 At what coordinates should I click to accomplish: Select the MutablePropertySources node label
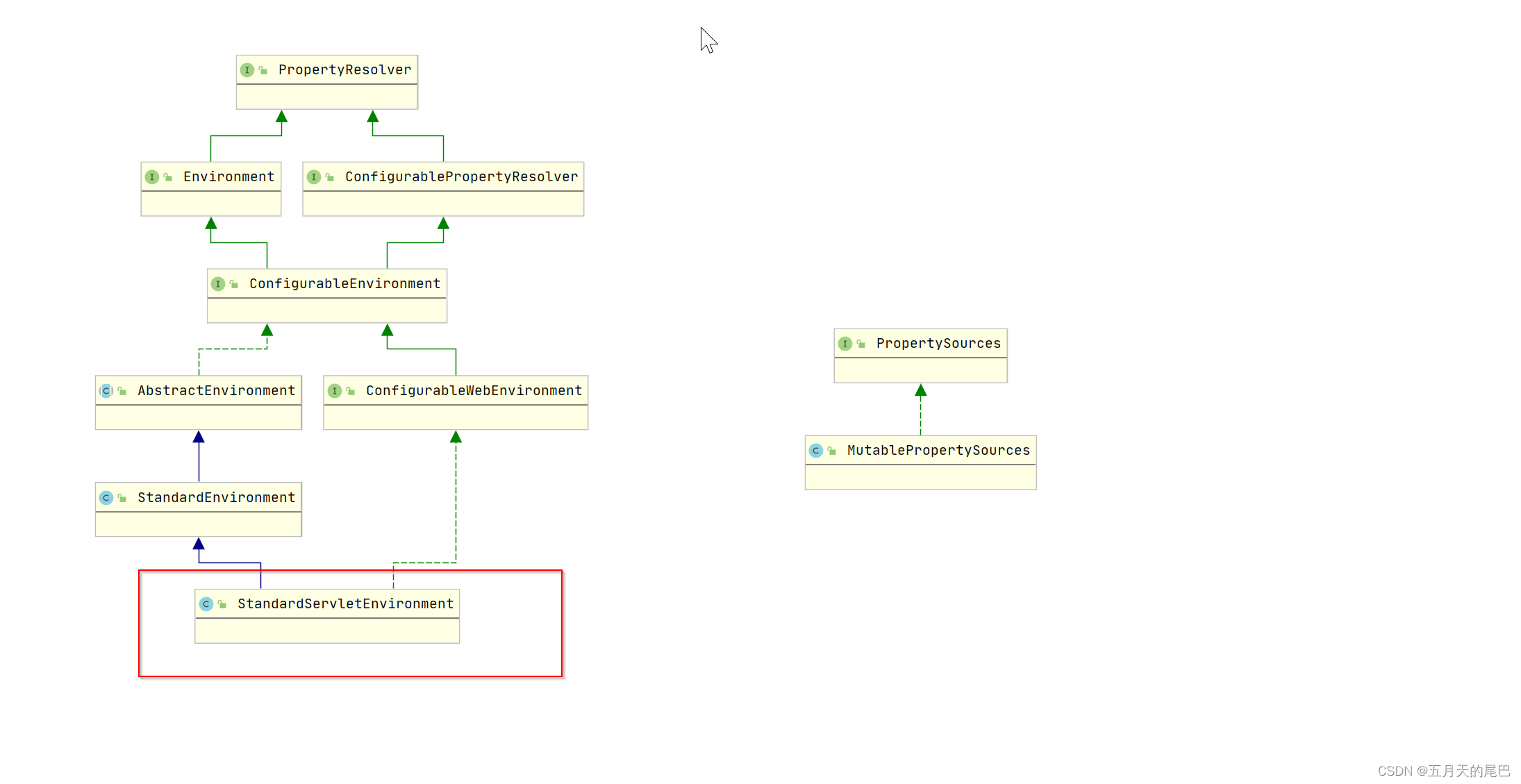(x=938, y=451)
